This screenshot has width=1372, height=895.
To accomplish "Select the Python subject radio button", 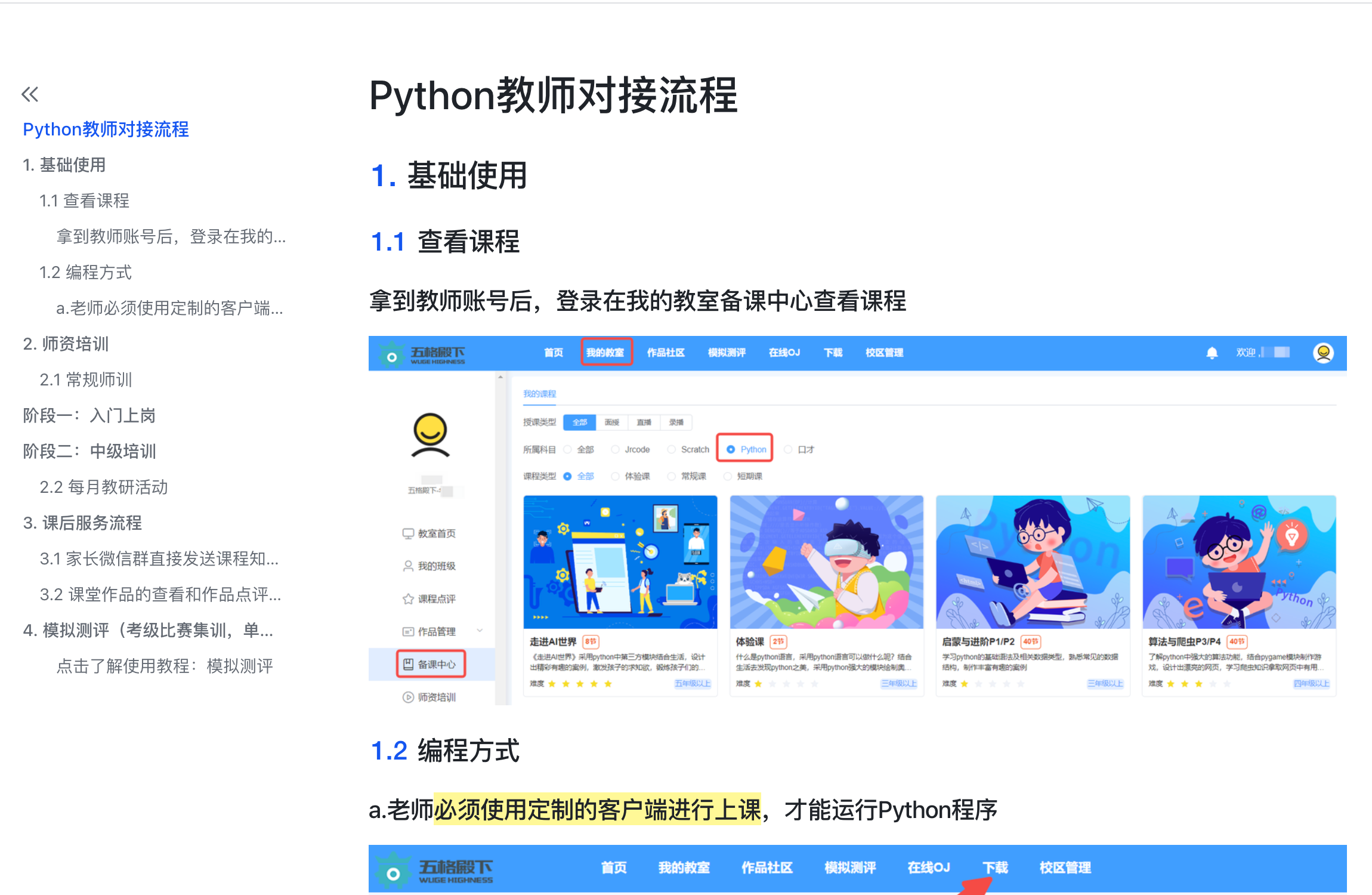I will (731, 449).
